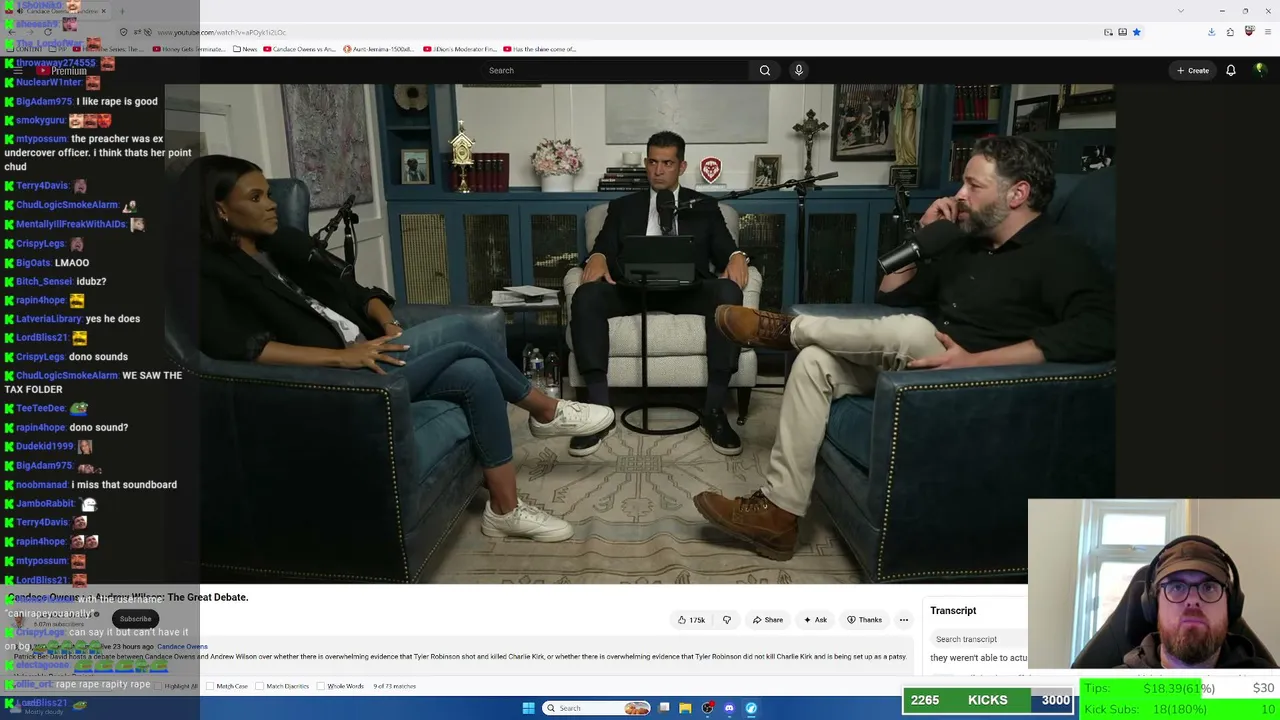This screenshot has height=720, width=1280.
Task: Open the browser downloads icon
Action: coord(1211,32)
